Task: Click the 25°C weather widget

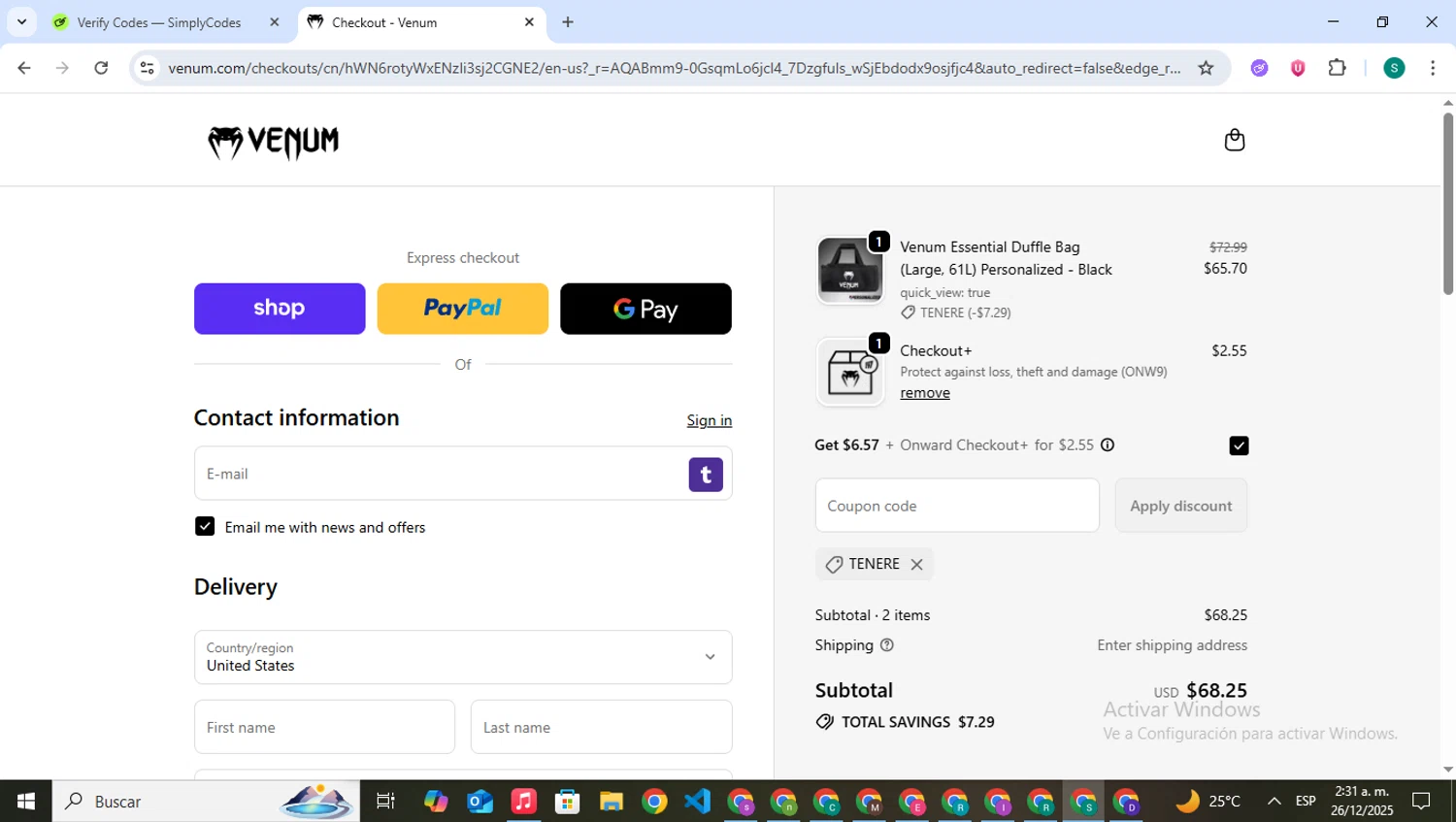Action: 1208,801
